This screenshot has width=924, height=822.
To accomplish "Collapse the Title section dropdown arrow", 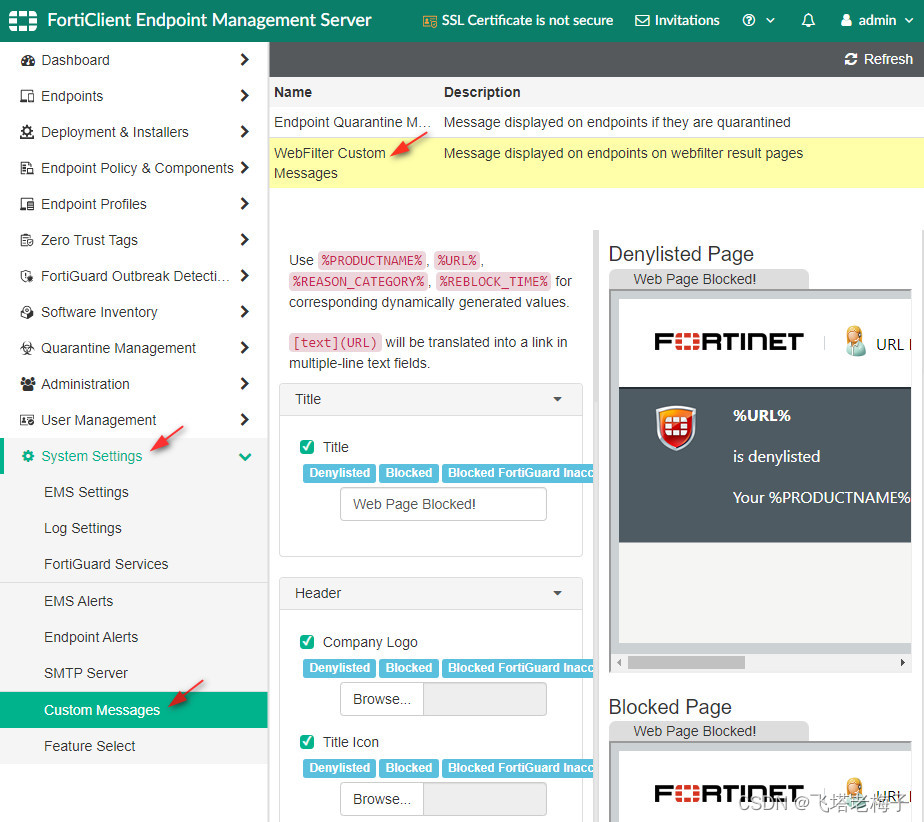I will point(557,400).
